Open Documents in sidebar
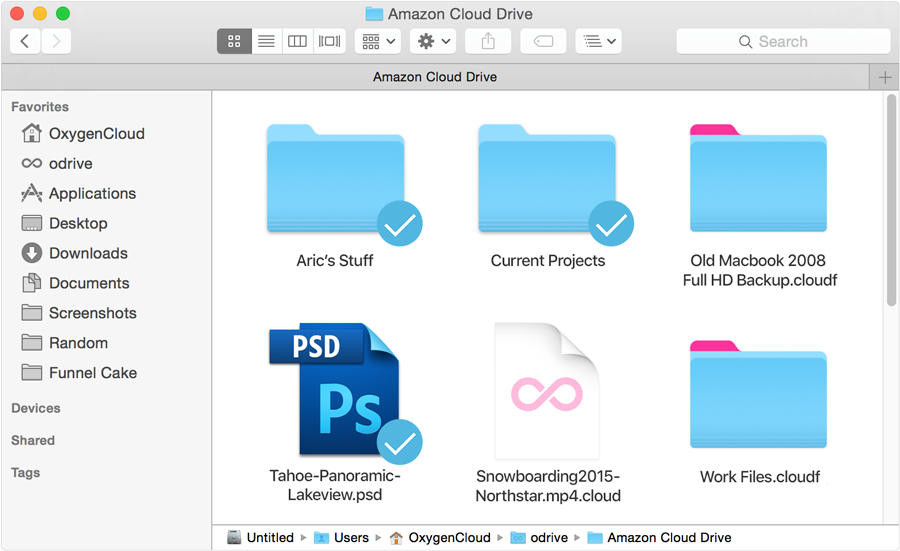The height and width of the screenshot is (551, 900). (x=75, y=283)
